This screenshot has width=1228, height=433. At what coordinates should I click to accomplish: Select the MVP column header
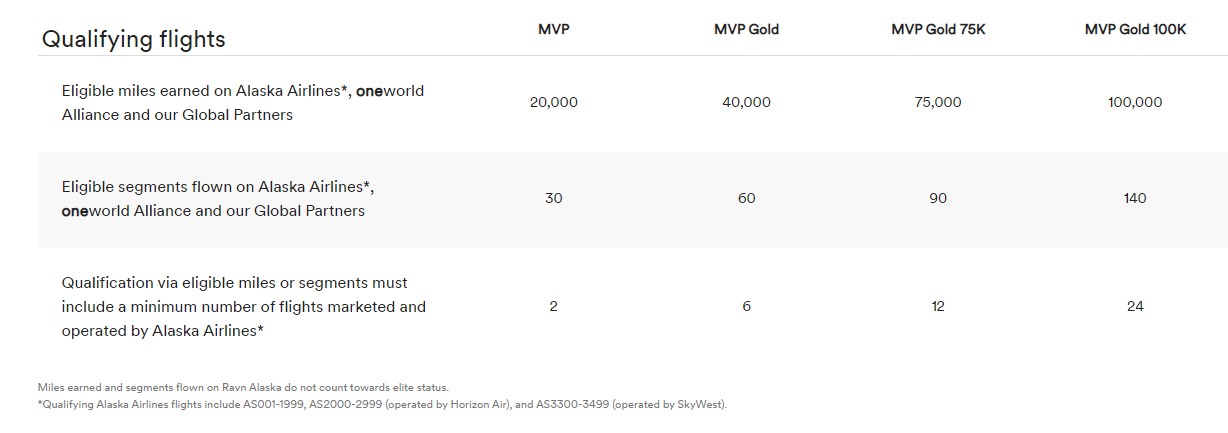coord(553,30)
